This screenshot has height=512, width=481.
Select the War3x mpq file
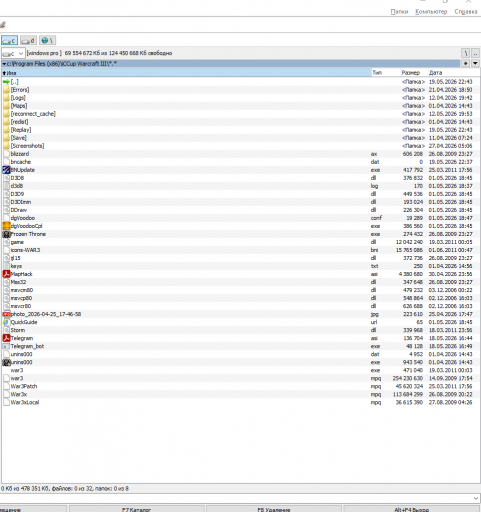coord(240,394)
